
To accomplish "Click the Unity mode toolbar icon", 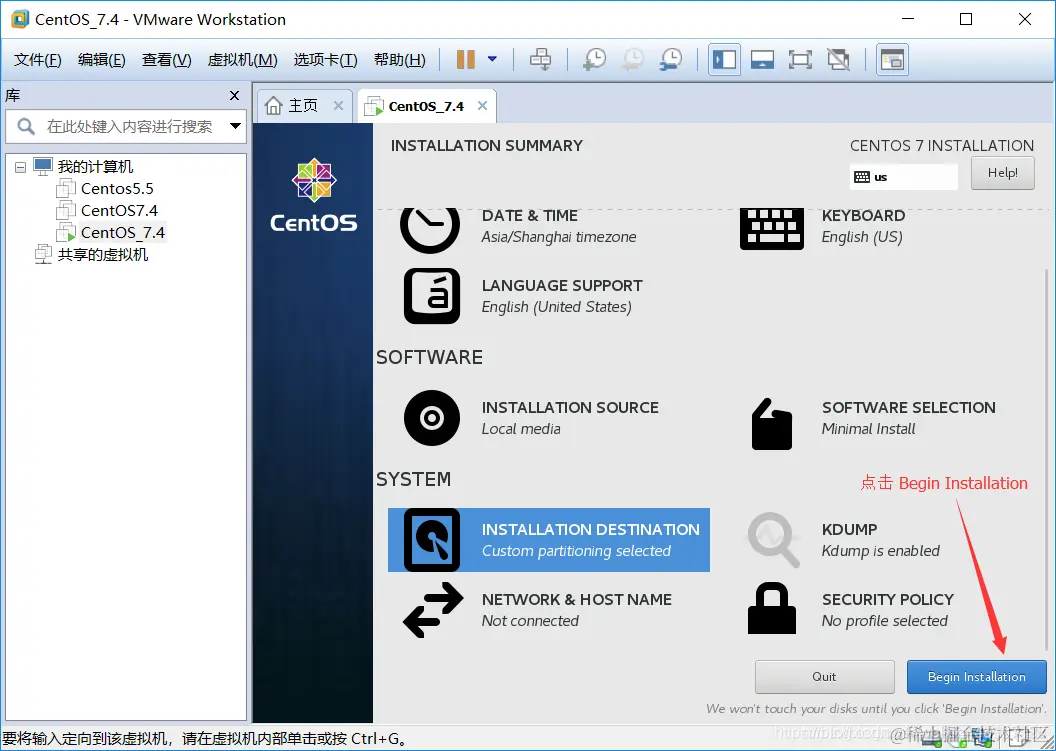I will coord(838,59).
